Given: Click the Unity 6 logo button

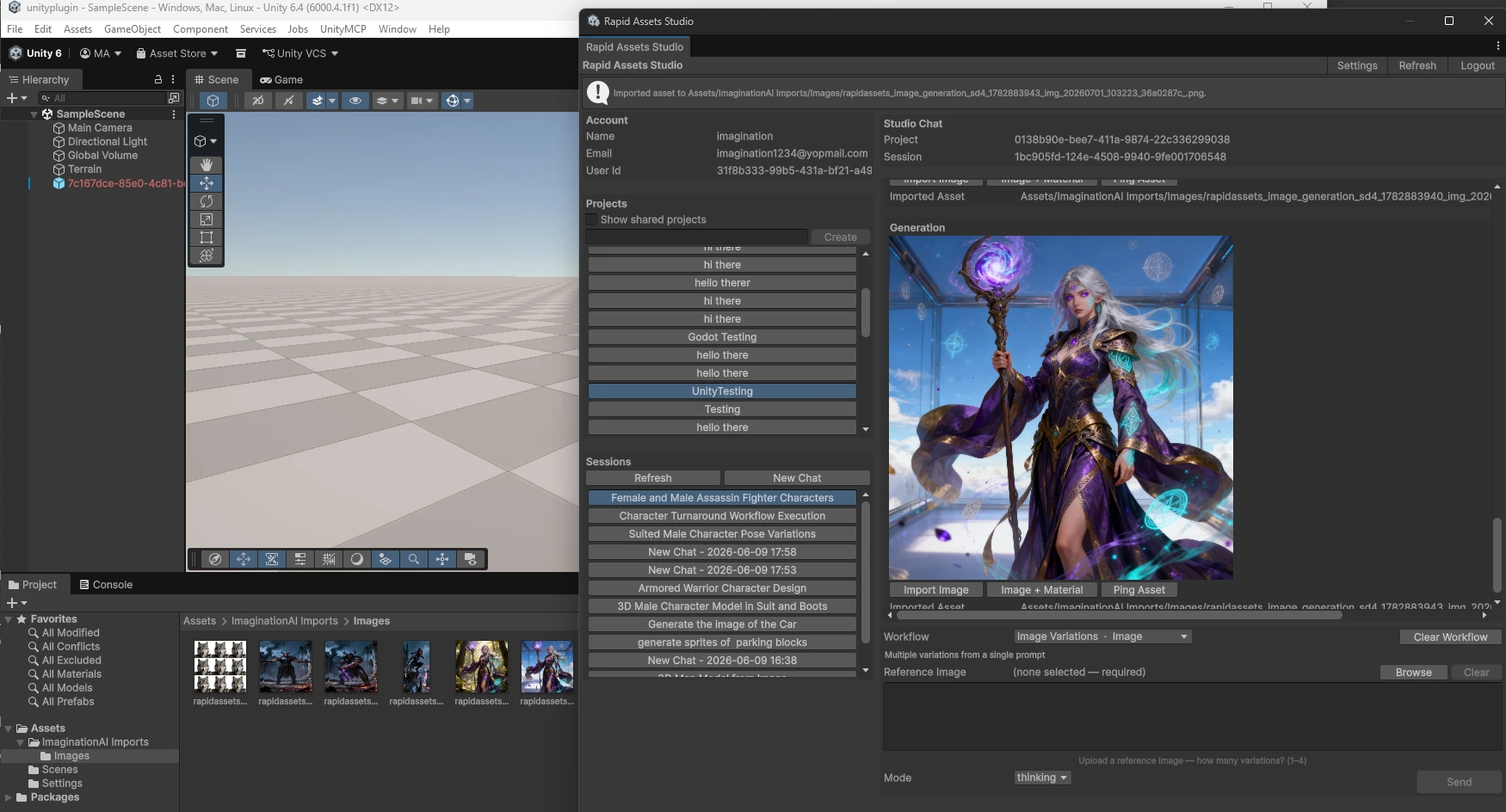Looking at the screenshot, I should point(35,53).
